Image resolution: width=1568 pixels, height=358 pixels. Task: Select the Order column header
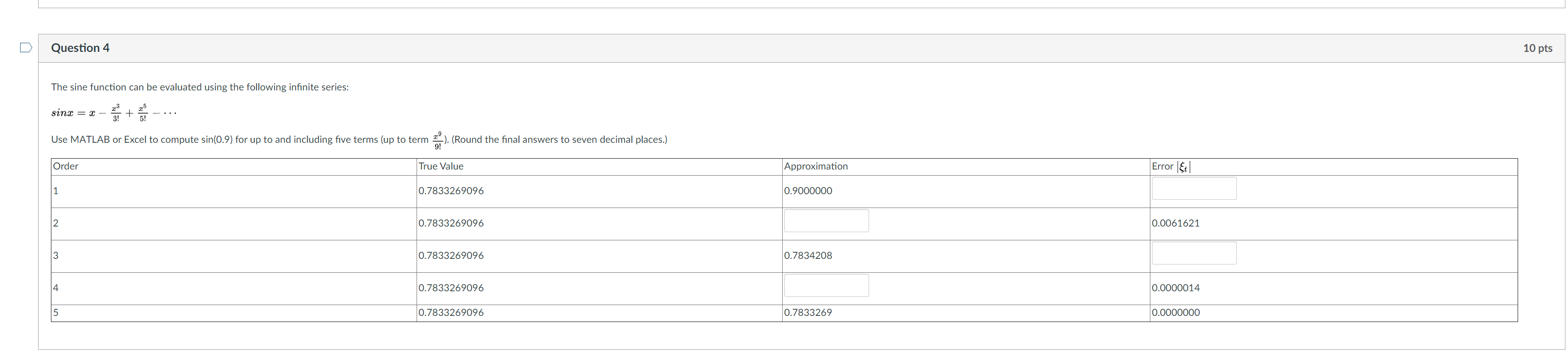66,166
